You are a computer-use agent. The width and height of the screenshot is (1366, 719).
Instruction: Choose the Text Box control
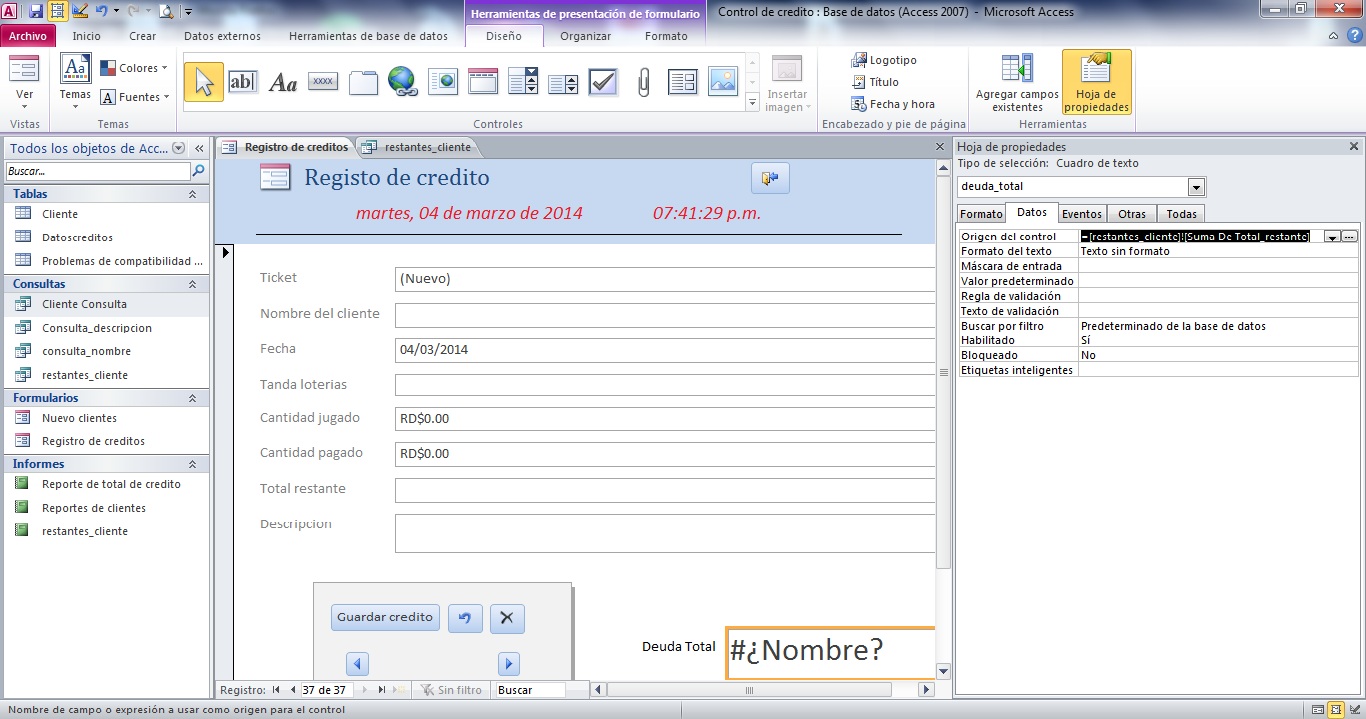click(x=243, y=82)
